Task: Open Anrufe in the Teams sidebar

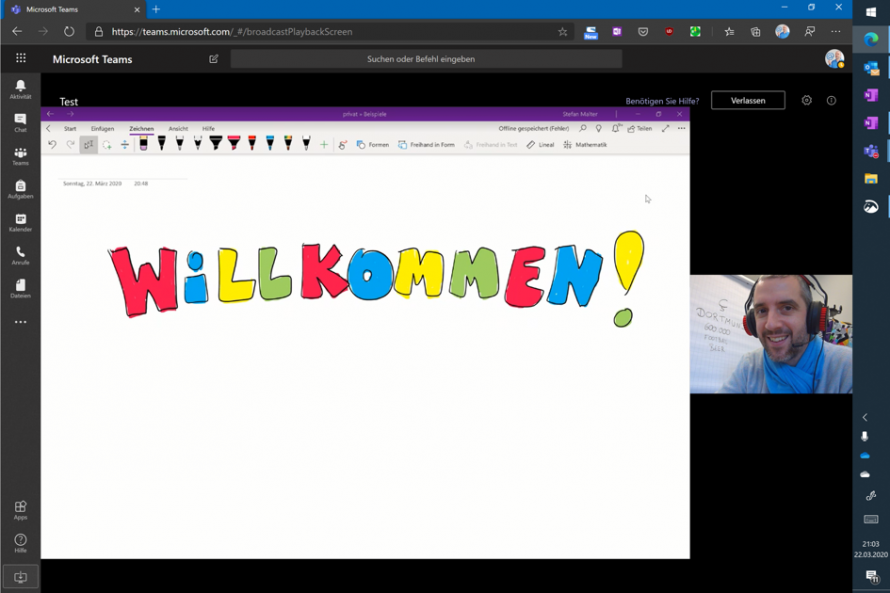Action: point(20,255)
